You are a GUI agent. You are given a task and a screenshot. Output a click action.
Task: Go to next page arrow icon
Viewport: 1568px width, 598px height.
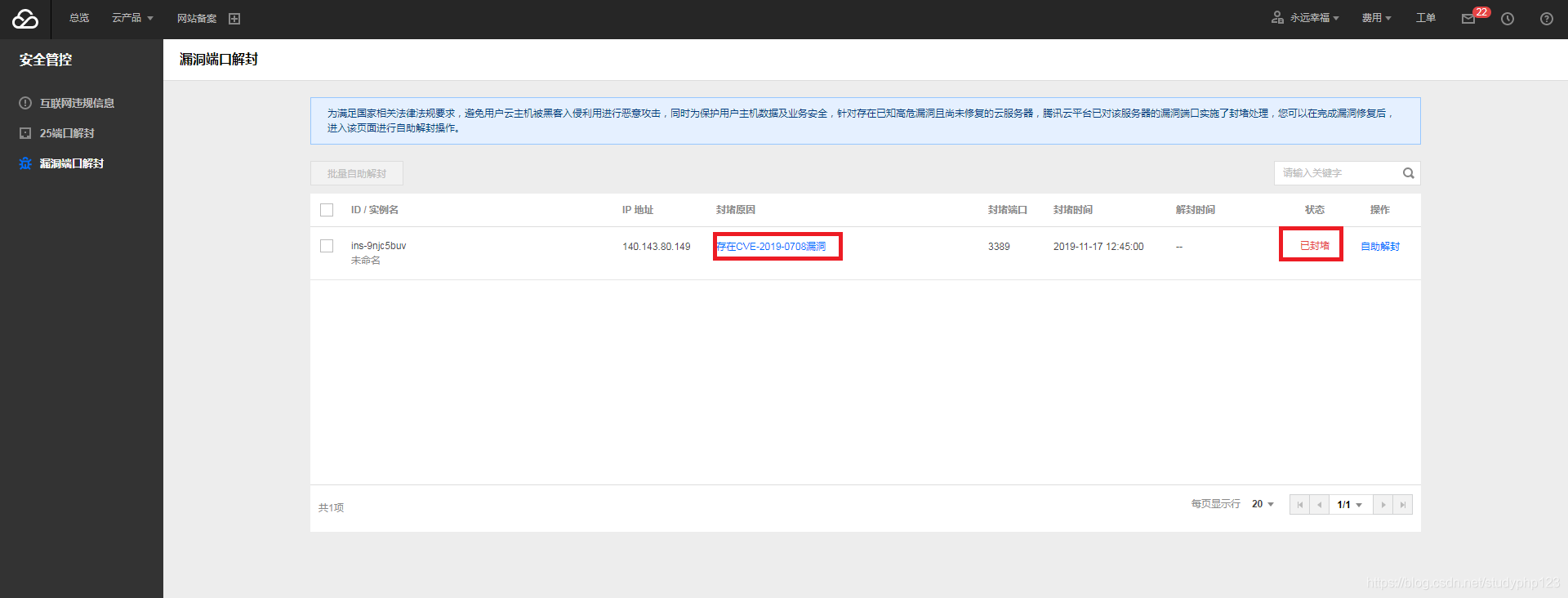(1383, 505)
